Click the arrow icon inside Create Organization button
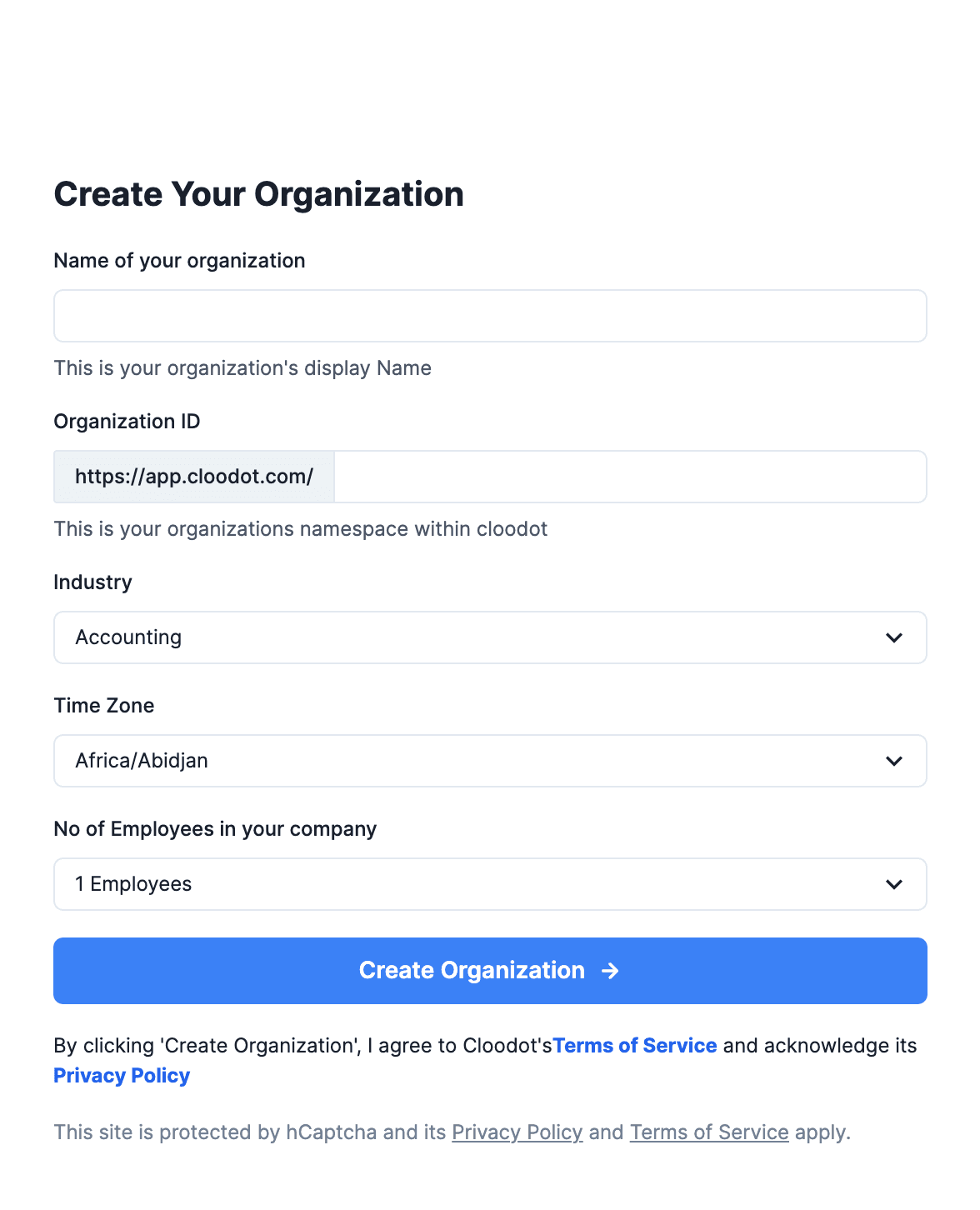 611,970
